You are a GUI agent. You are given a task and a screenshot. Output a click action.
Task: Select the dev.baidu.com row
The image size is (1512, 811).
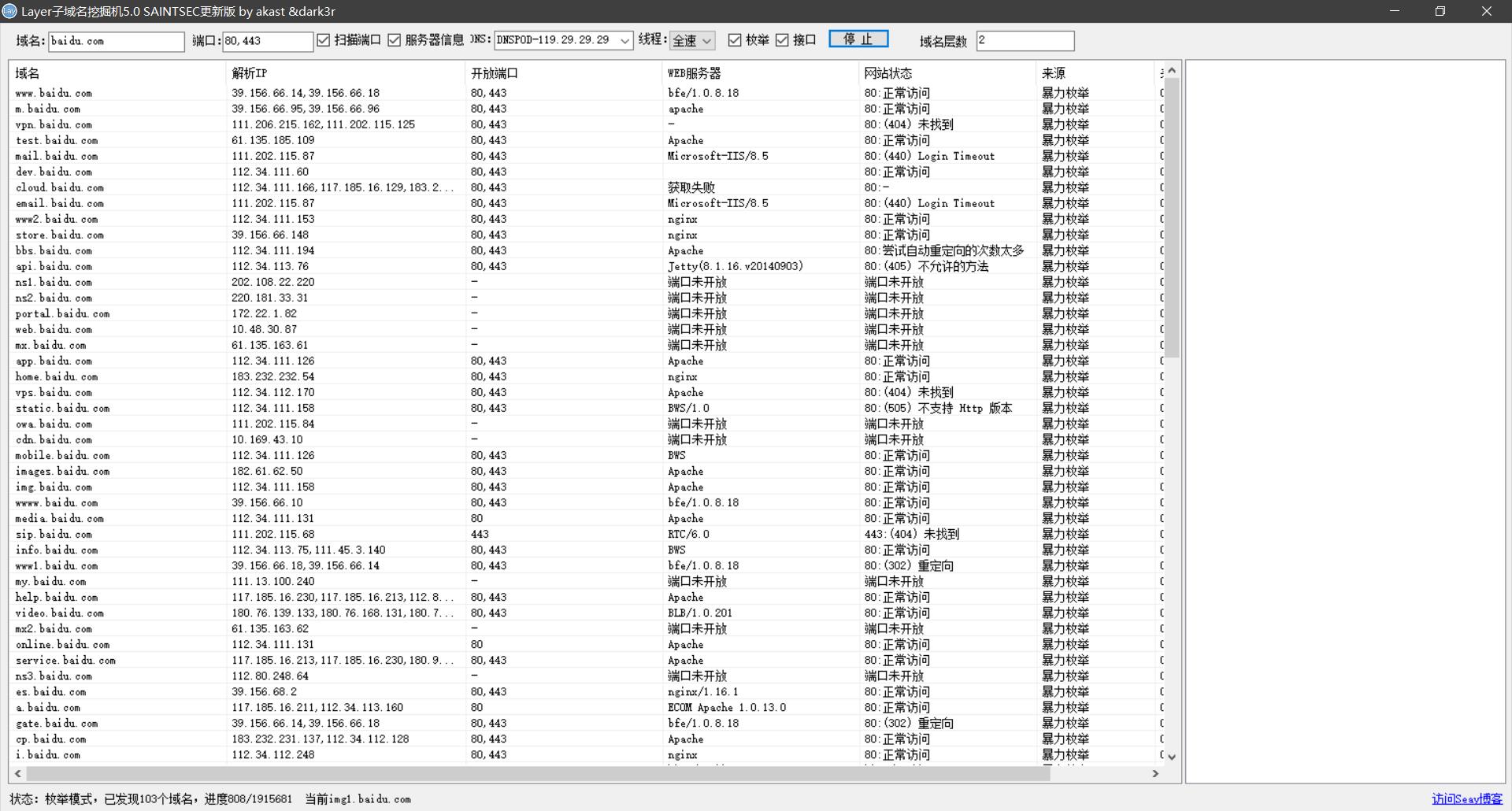coord(587,172)
